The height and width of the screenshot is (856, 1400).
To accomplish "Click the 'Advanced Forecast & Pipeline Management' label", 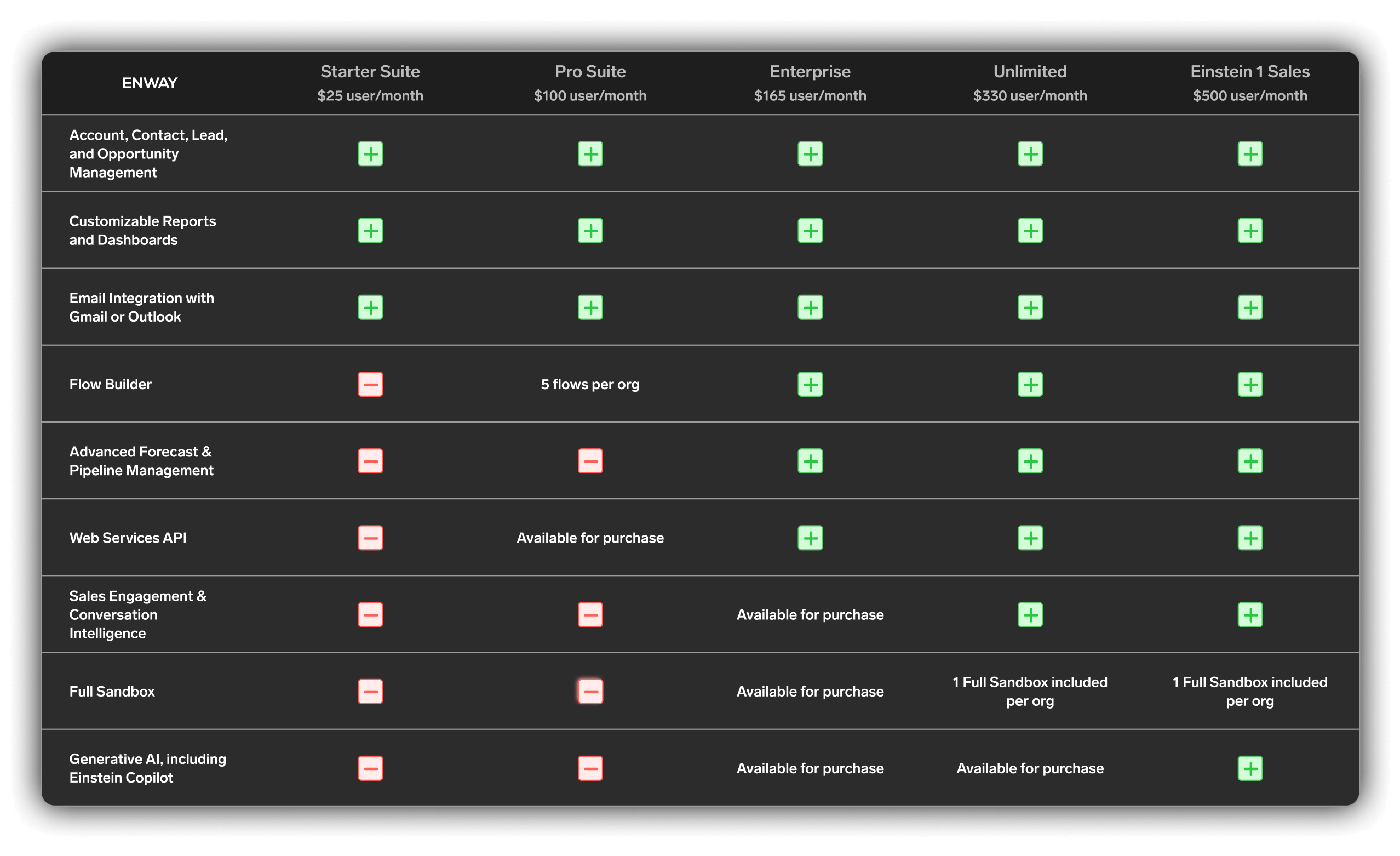I will point(141,461).
